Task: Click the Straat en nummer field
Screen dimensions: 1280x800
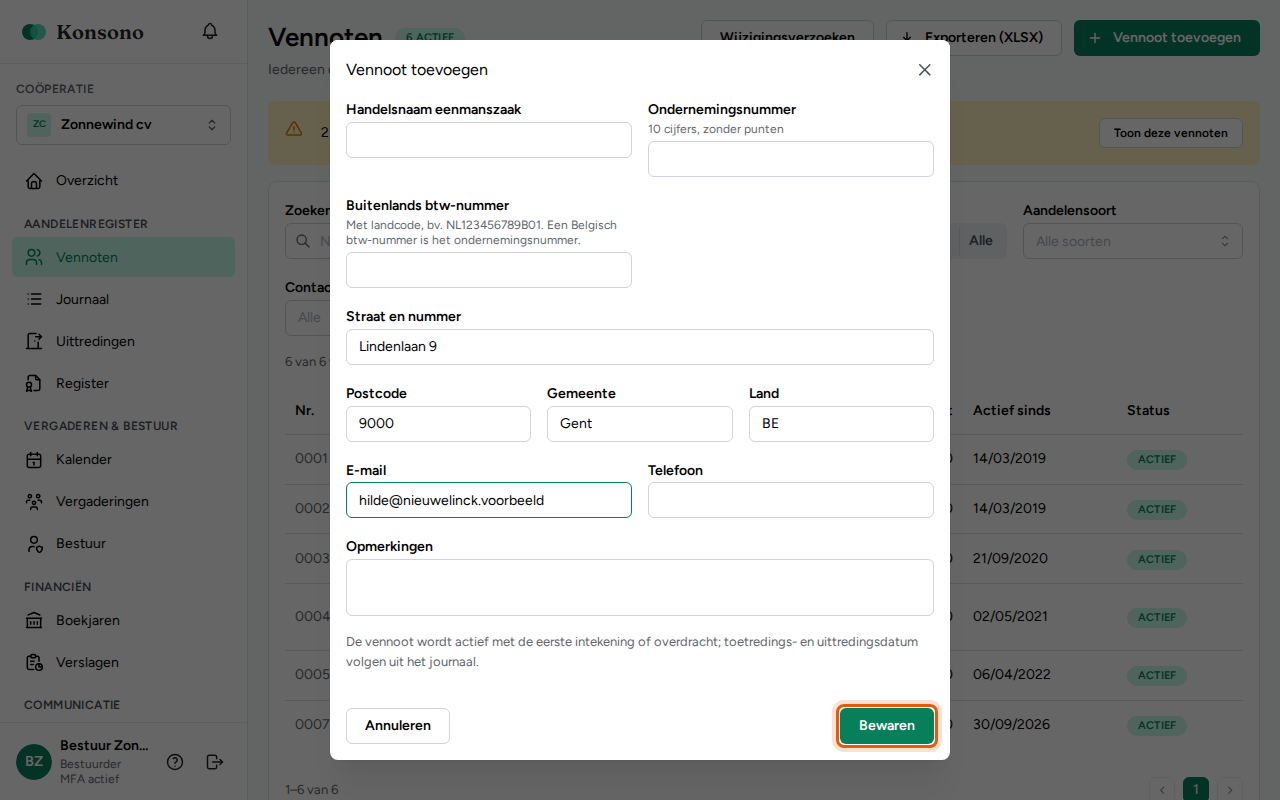Action: click(x=640, y=347)
